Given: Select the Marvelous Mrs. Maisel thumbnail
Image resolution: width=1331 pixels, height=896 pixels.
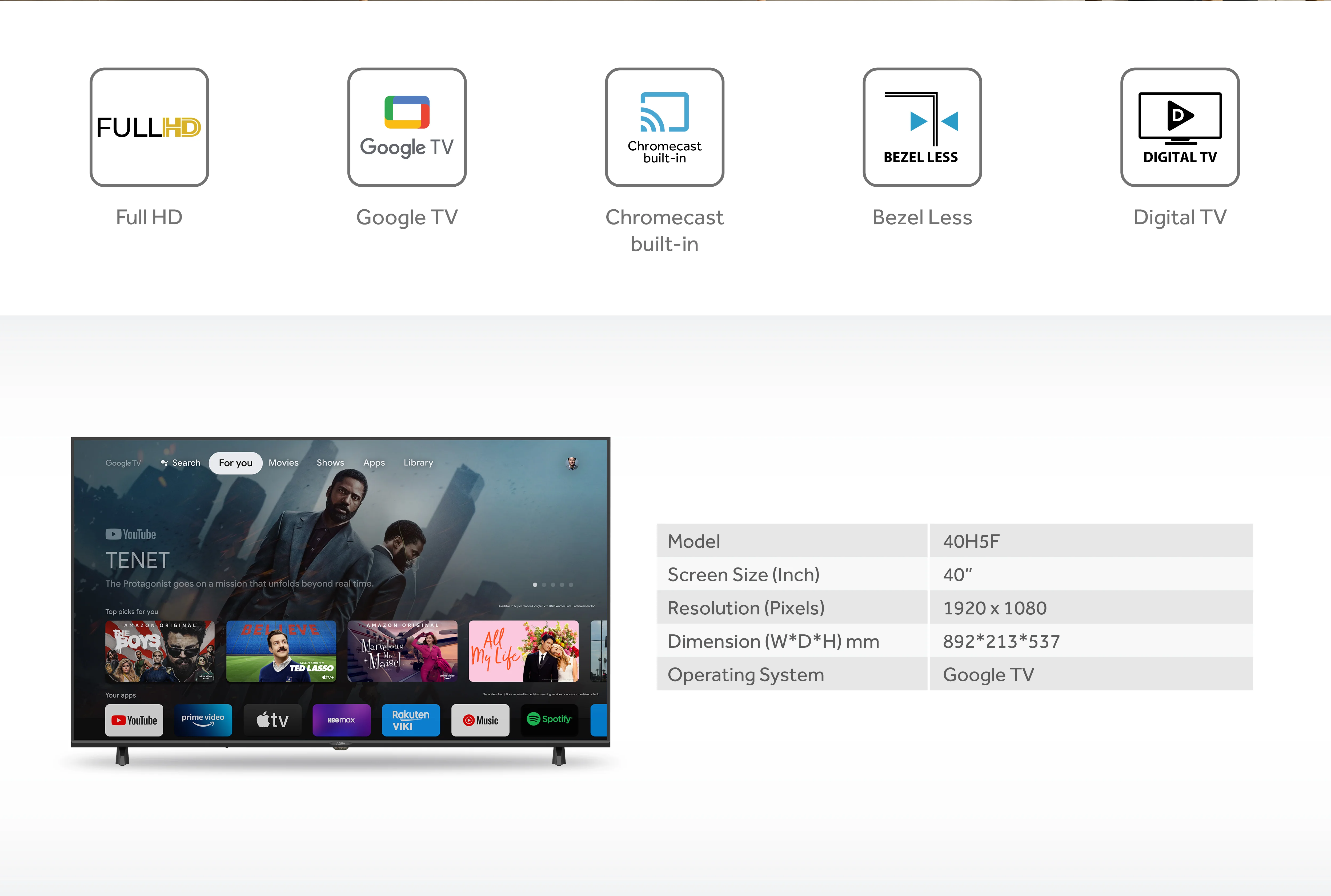Looking at the screenshot, I should 402,651.
